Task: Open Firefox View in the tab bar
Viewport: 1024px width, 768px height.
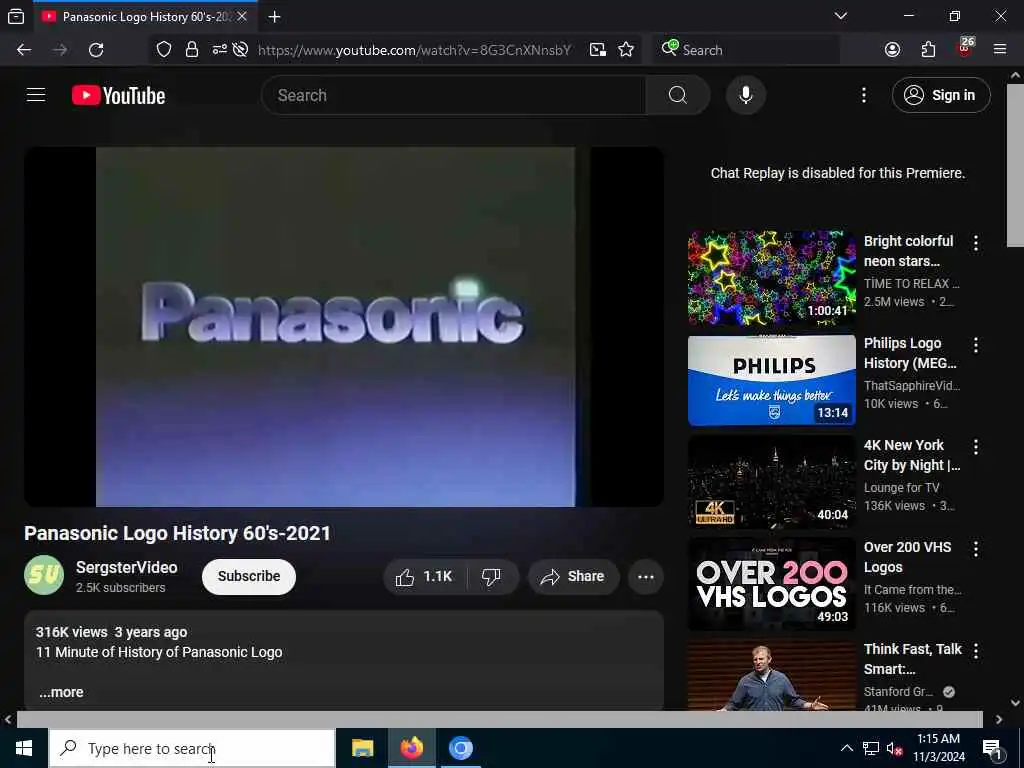Action: click(x=16, y=16)
